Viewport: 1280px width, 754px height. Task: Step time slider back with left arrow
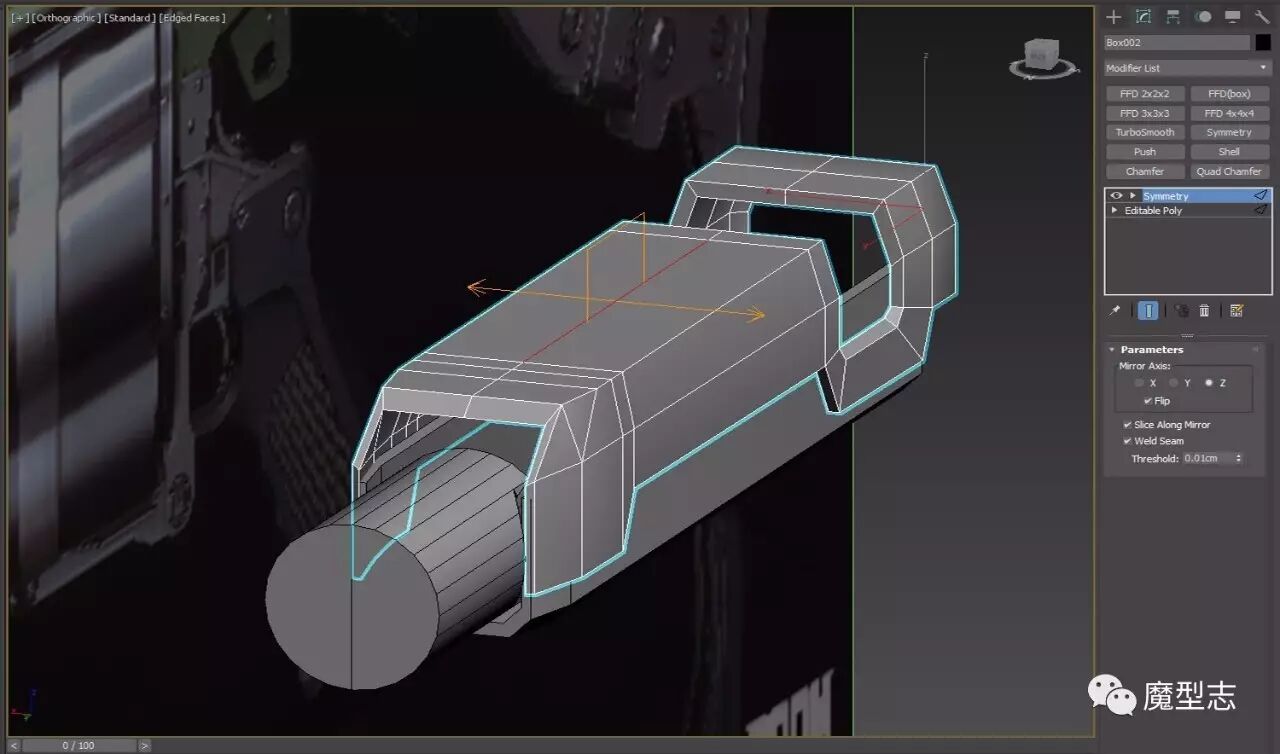click(14, 745)
